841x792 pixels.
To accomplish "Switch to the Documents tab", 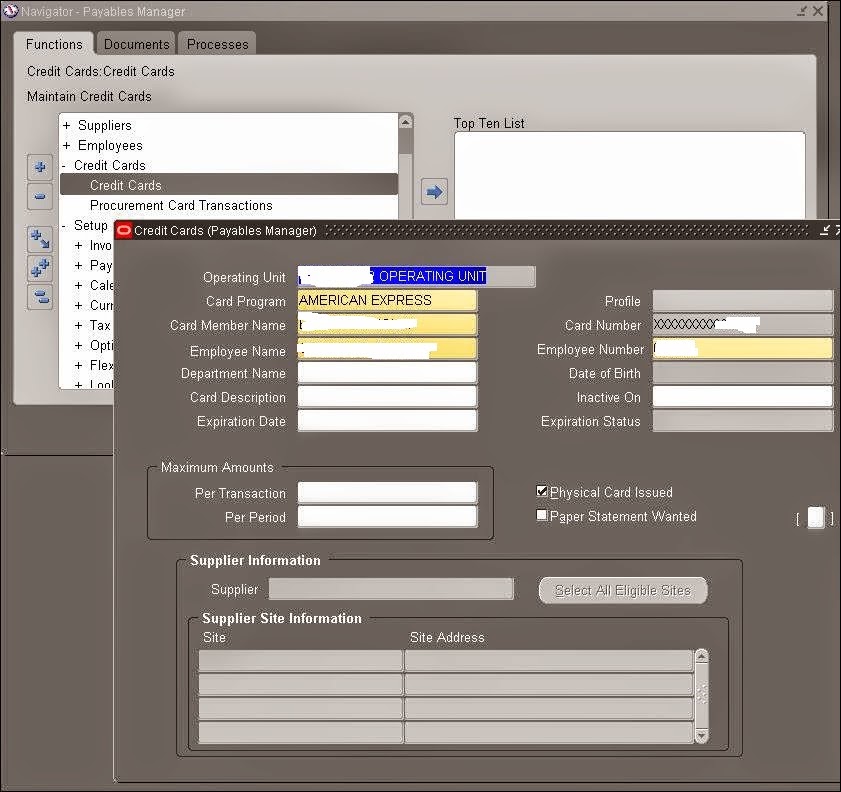I will pyautogui.click(x=135, y=43).
